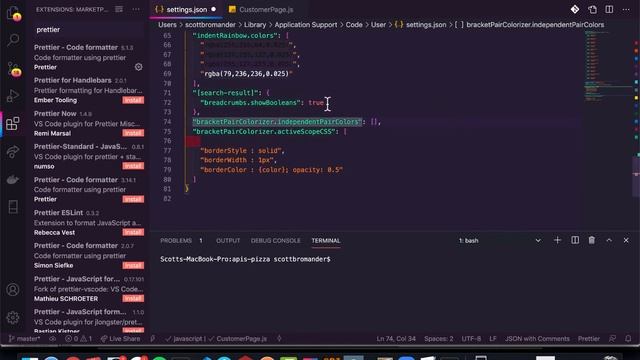Split the editor to the right
The width and height of the screenshot is (640, 360).
(x=609, y=9)
